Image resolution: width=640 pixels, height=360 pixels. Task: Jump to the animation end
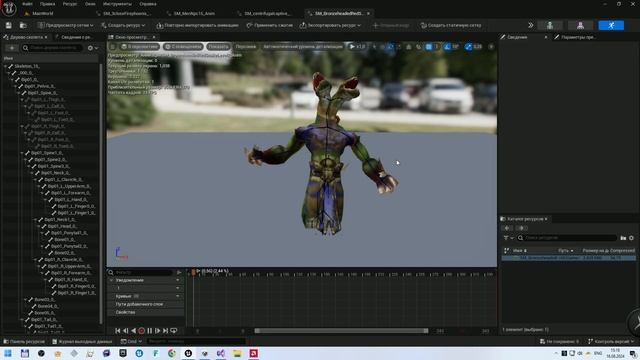coord(165,331)
